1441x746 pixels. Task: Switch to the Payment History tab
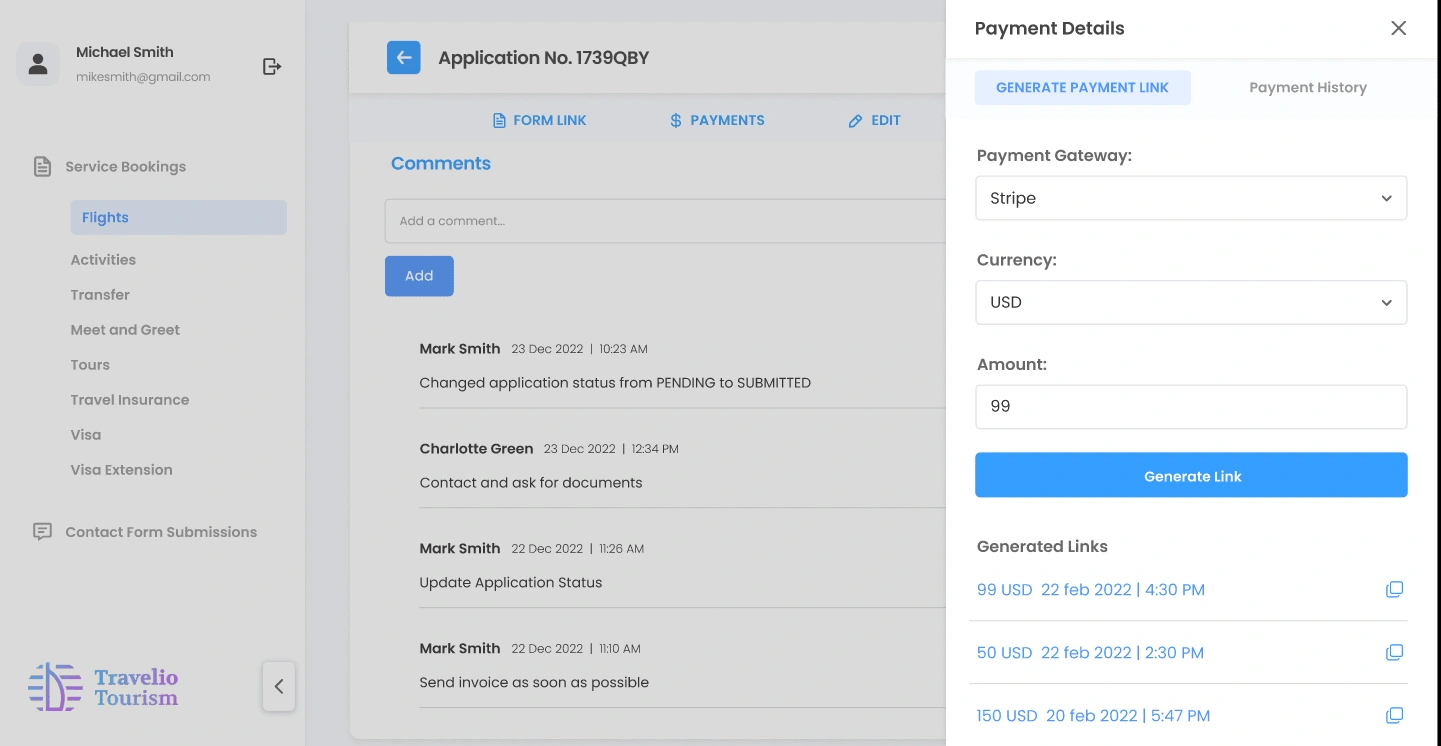coord(1307,88)
